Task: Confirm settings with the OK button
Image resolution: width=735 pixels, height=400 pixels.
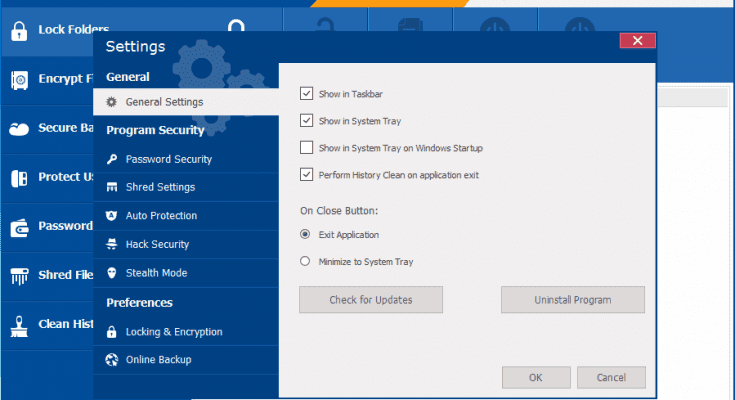Action: tap(535, 378)
